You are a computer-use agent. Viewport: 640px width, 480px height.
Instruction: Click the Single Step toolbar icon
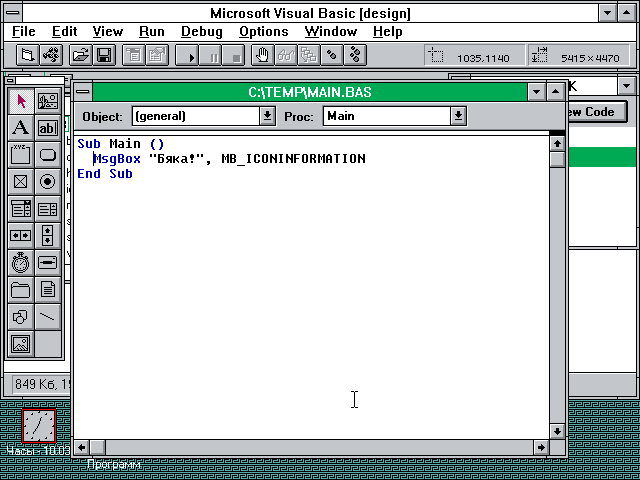[332, 55]
